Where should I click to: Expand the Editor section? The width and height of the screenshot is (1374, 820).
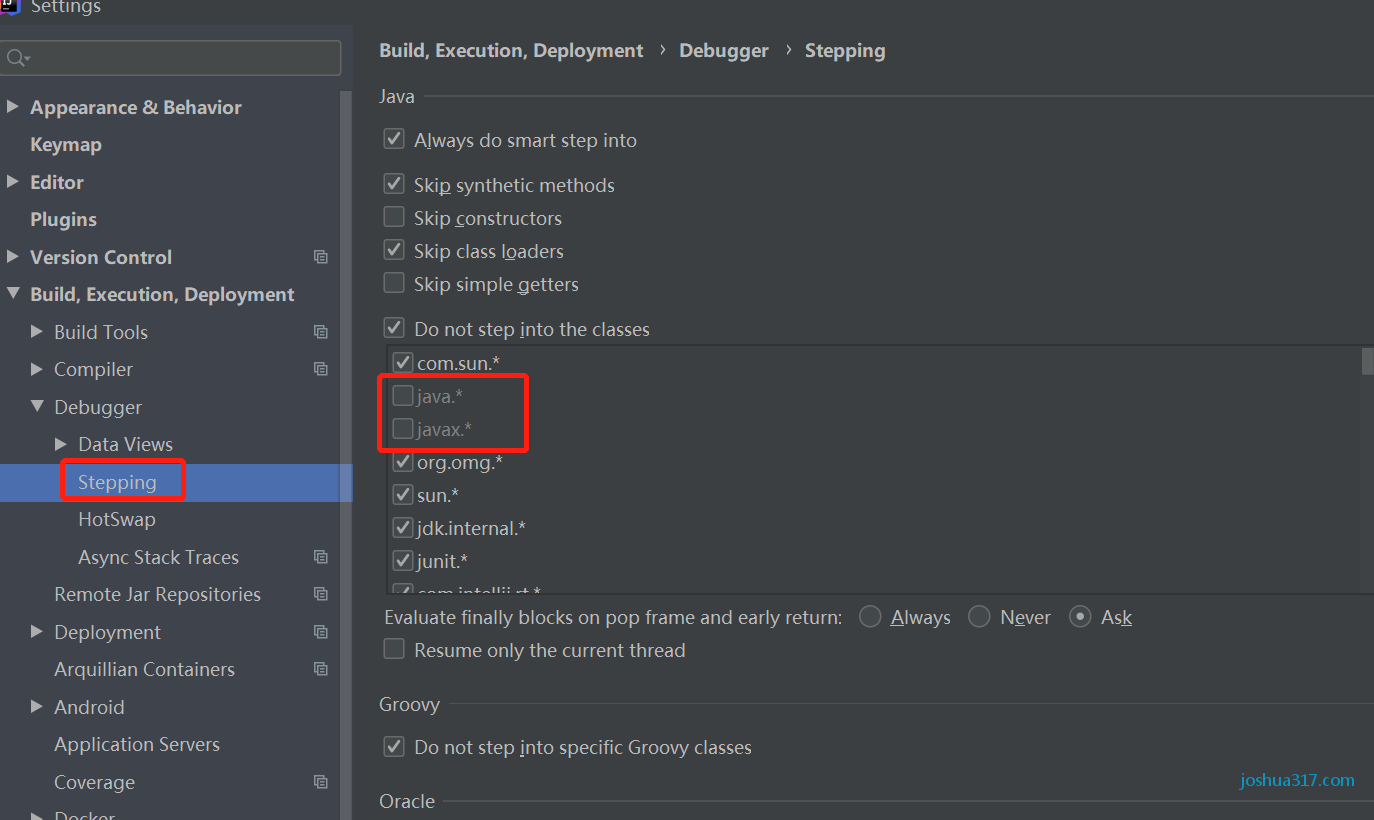pos(12,182)
